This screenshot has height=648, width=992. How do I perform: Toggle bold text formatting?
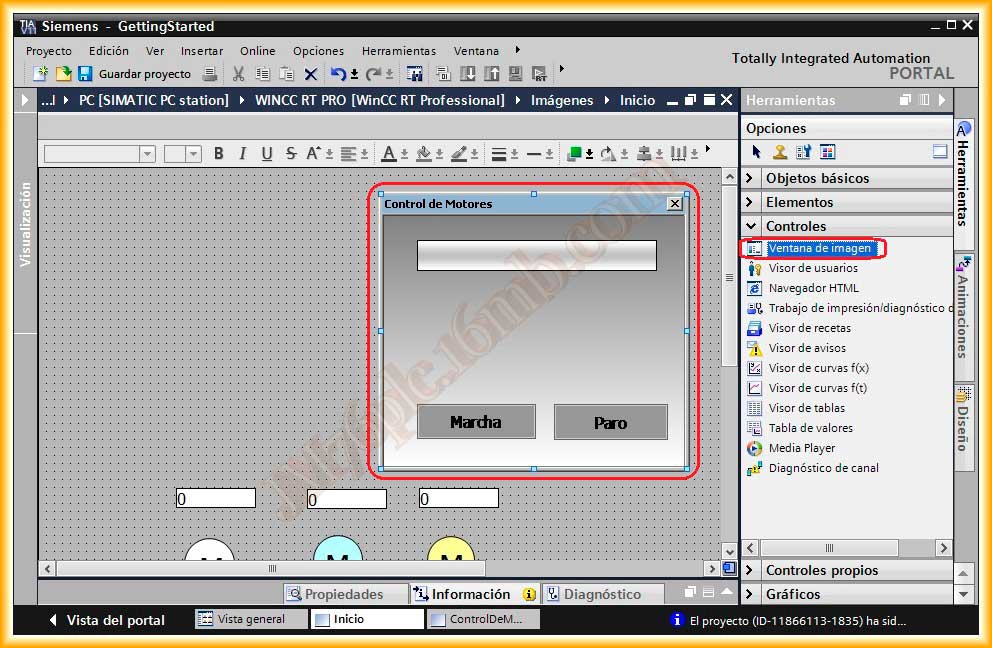[x=217, y=154]
